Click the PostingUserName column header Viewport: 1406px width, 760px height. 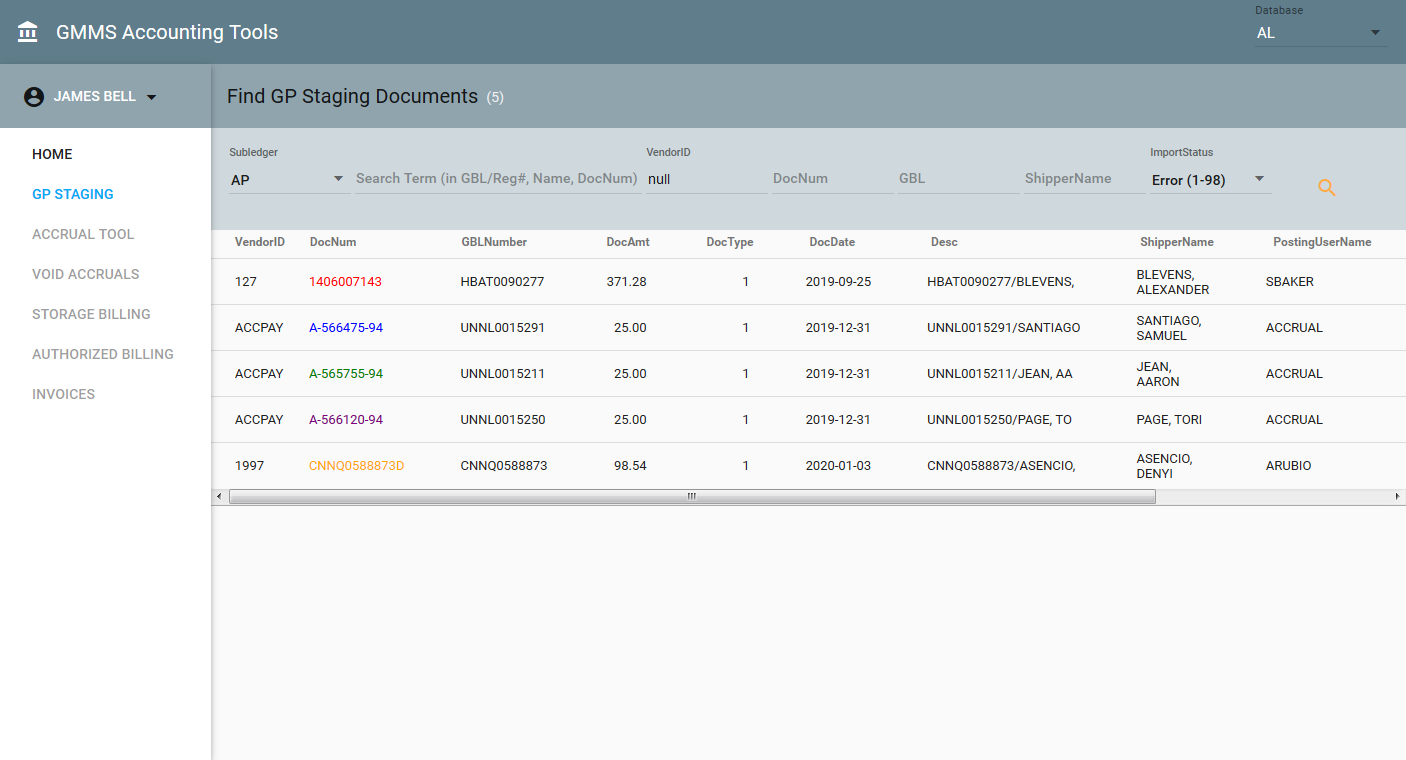click(1322, 242)
